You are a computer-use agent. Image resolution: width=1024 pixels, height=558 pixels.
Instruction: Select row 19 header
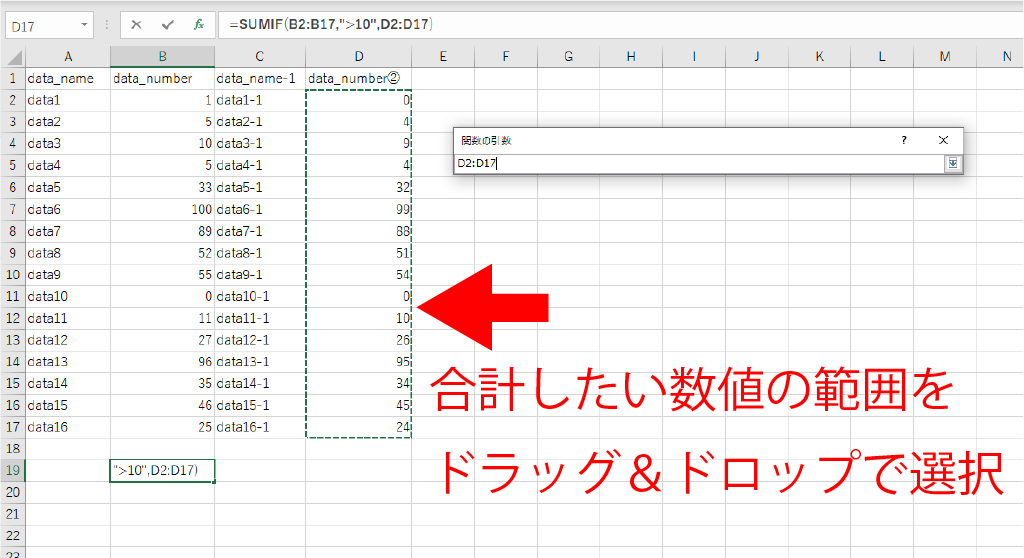pyautogui.click(x=12, y=470)
